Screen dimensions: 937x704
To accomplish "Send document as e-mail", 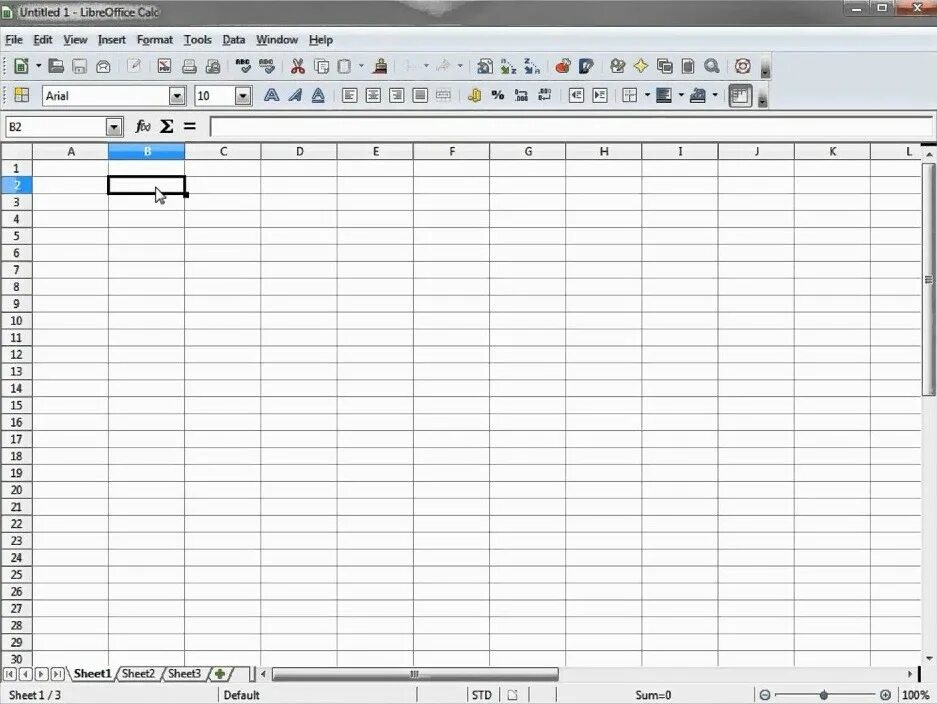I will (103, 66).
